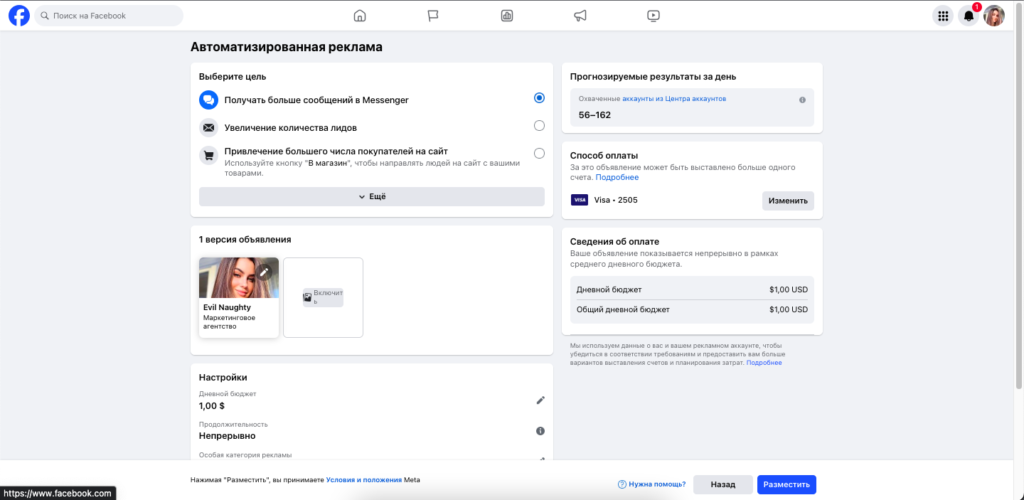The image size is (1024, 500).
Task: Select the lead generation goal radio
Action: coord(539,125)
